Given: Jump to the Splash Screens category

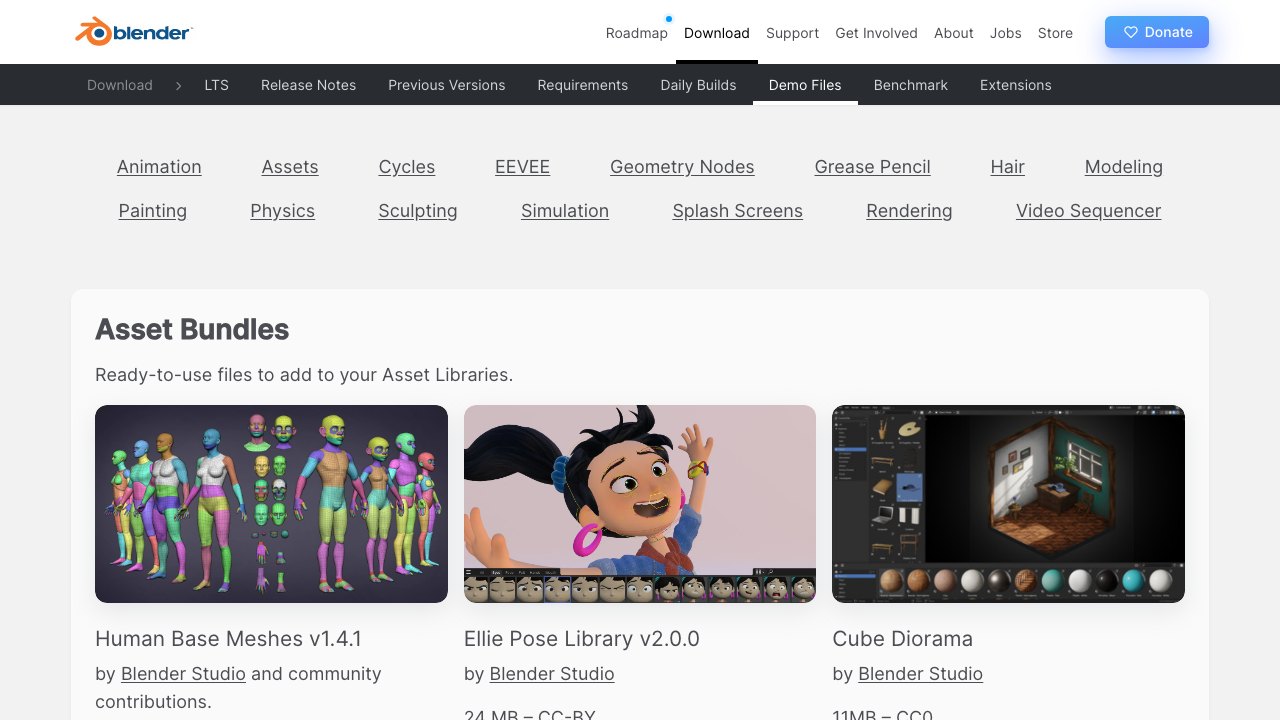Looking at the screenshot, I should pyautogui.click(x=737, y=211).
